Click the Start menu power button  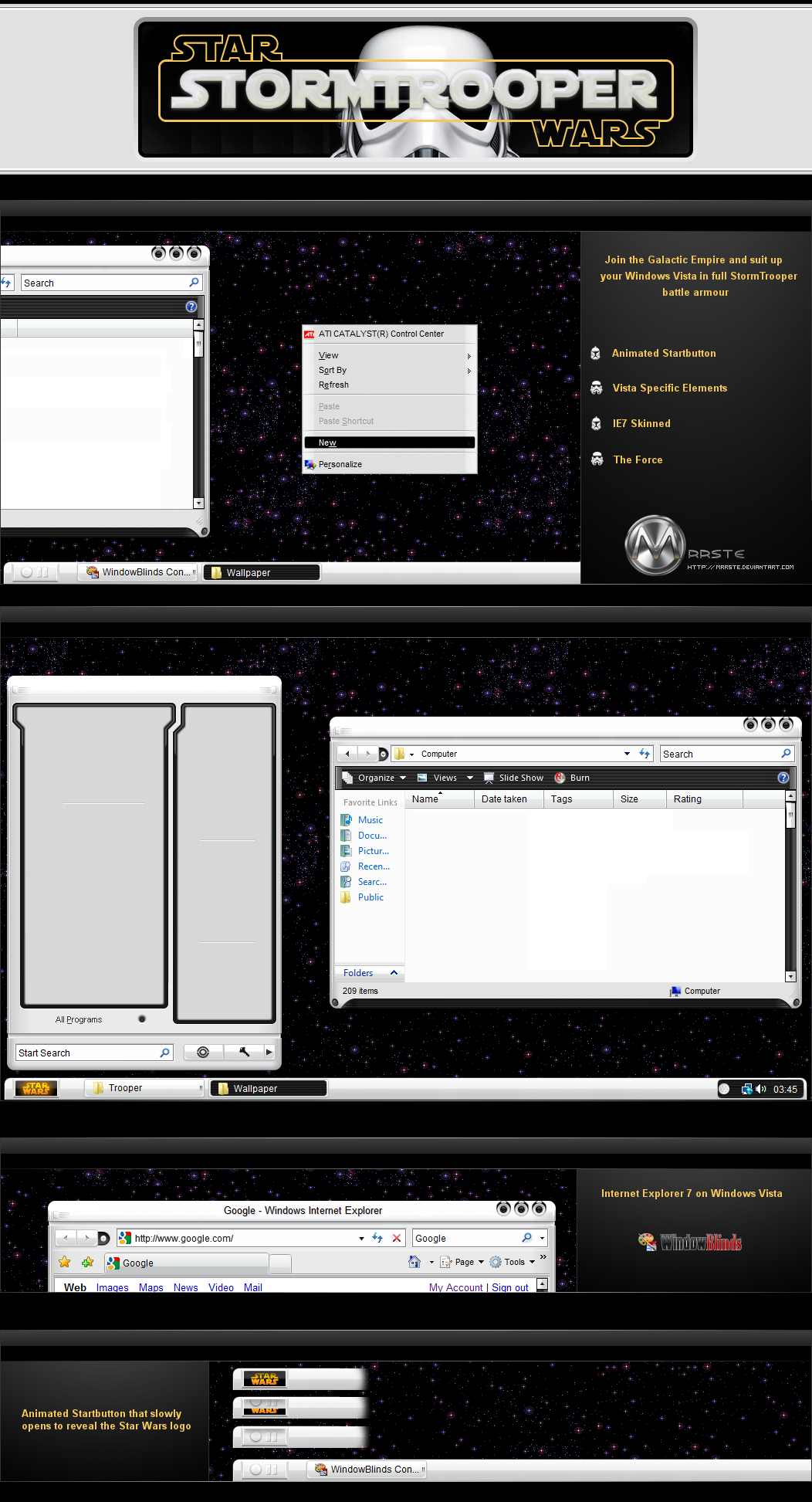(203, 1052)
